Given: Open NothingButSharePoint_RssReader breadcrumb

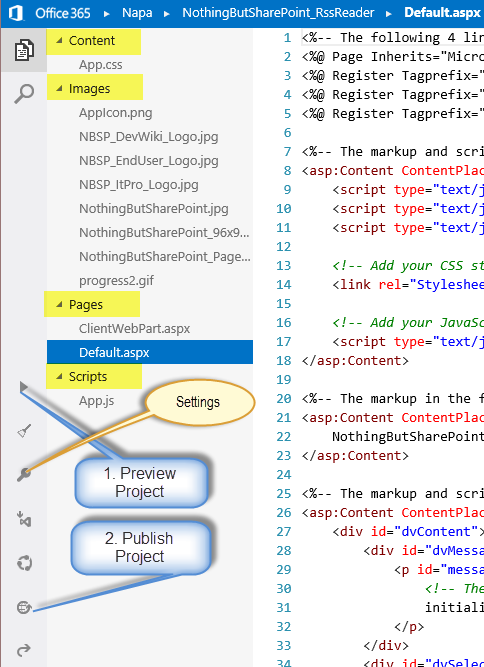Looking at the screenshot, I should pyautogui.click(x=278, y=13).
